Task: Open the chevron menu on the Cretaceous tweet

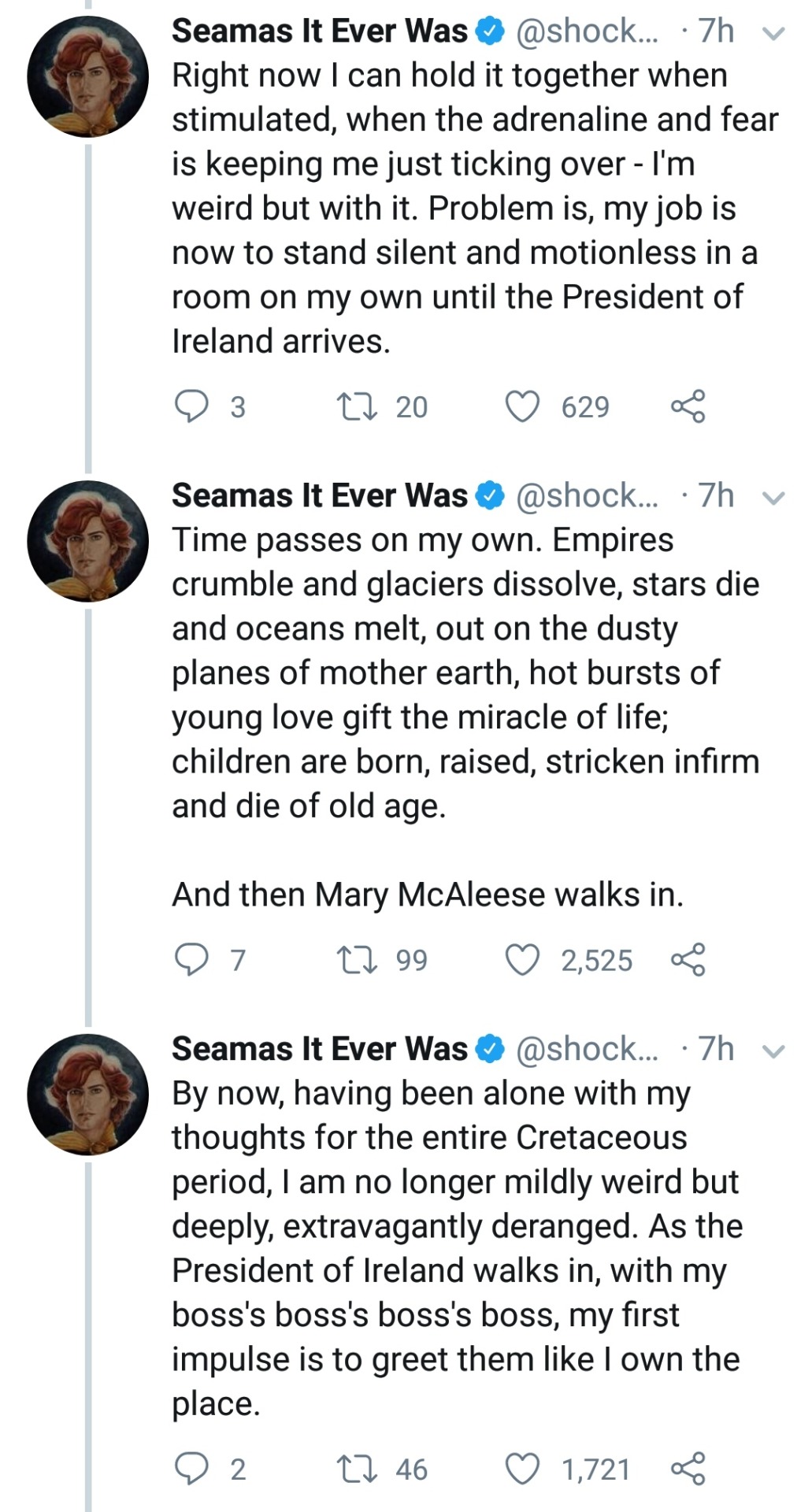Action: [774, 1051]
